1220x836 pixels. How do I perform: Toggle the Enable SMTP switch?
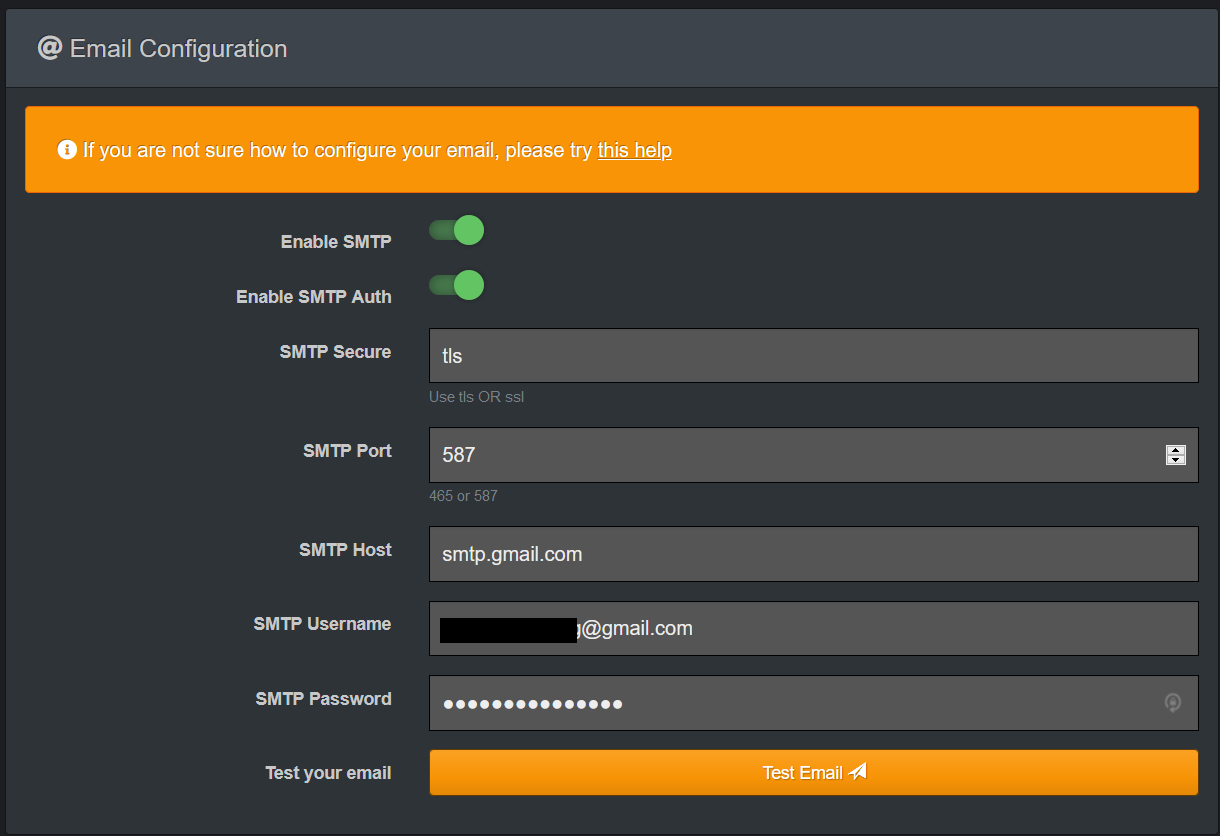click(456, 230)
